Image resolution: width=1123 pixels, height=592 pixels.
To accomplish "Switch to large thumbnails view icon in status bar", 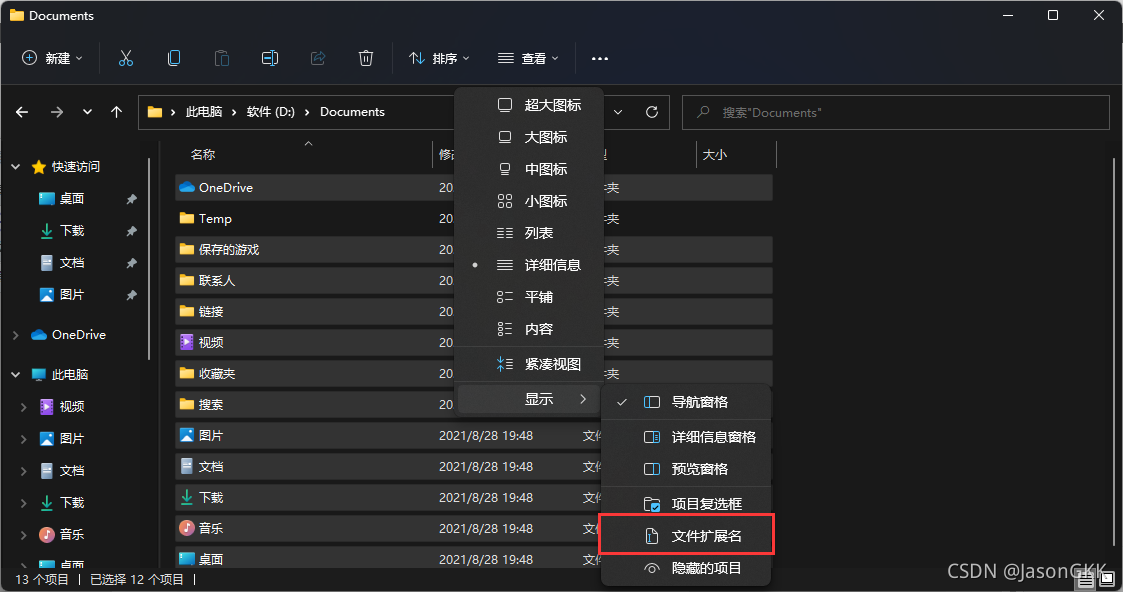I will tap(1107, 578).
